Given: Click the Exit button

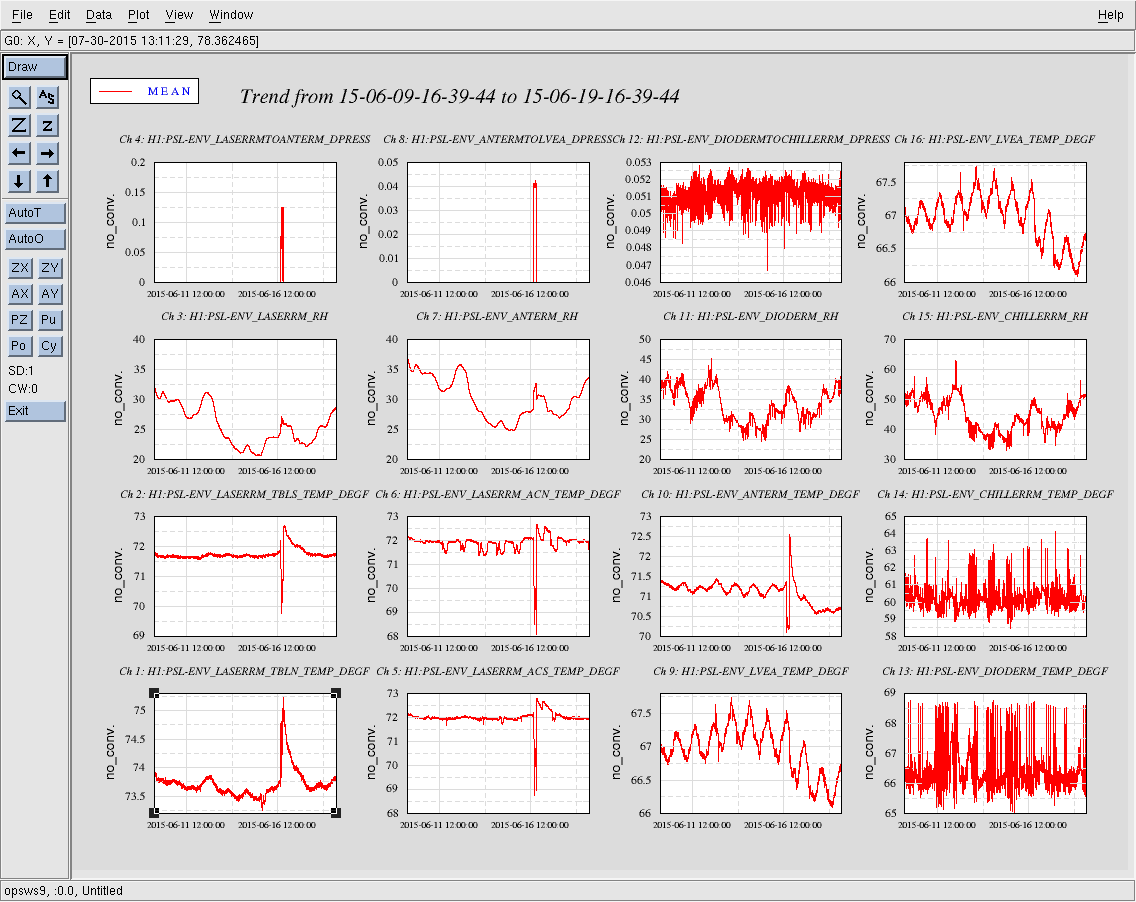Looking at the screenshot, I should click(x=35, y=412).
